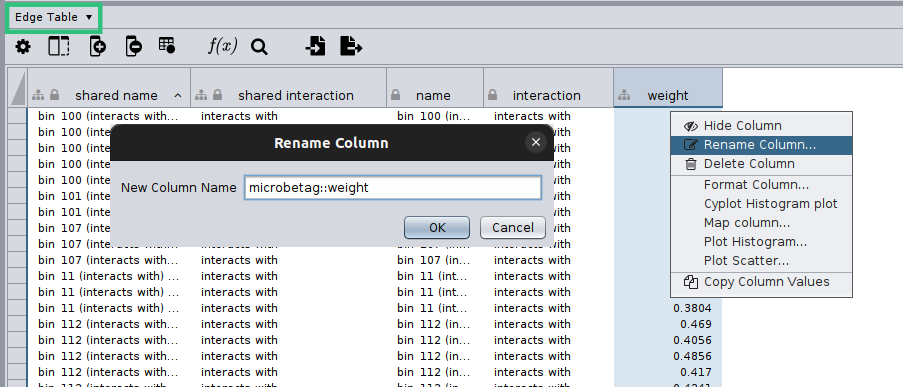
Task: Click the New Column Name text field
Action: coord(393,188)
